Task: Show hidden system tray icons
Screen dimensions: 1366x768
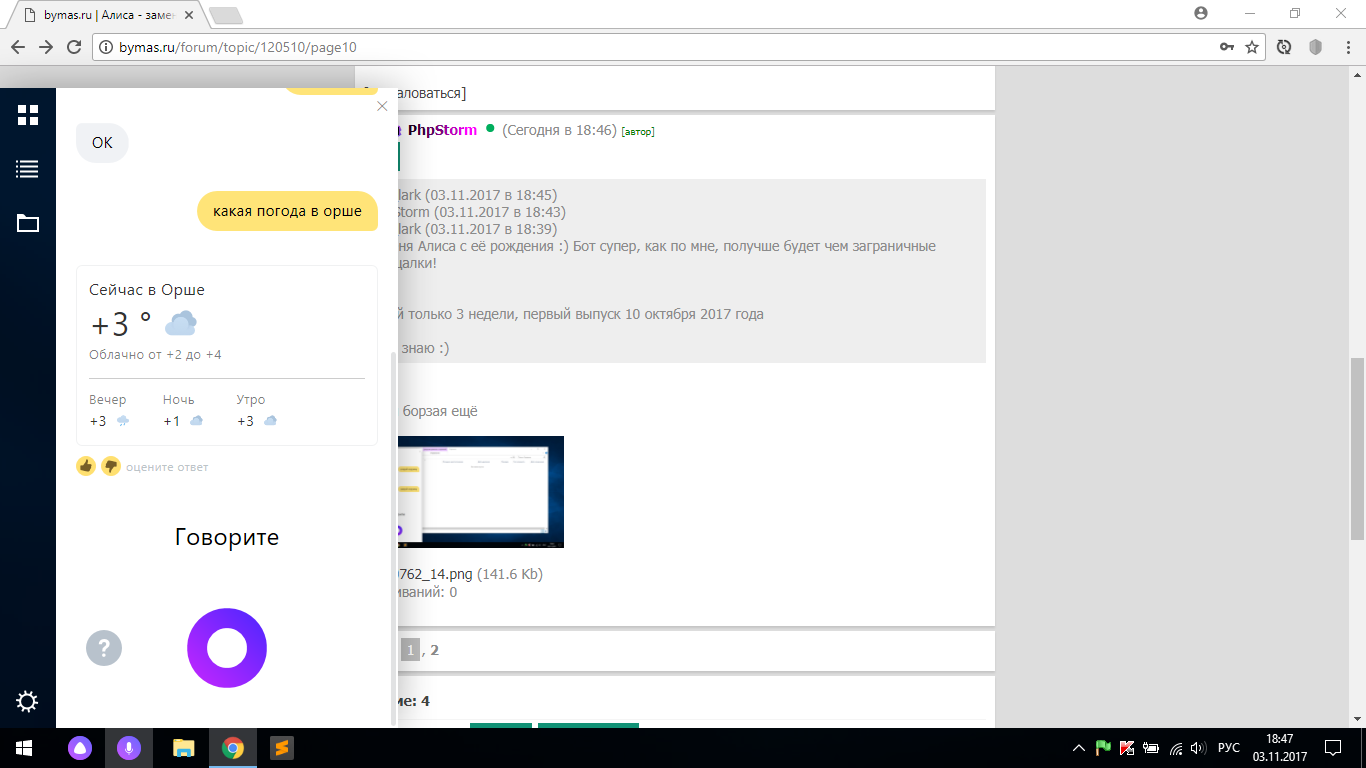Action: point(1079,747)
